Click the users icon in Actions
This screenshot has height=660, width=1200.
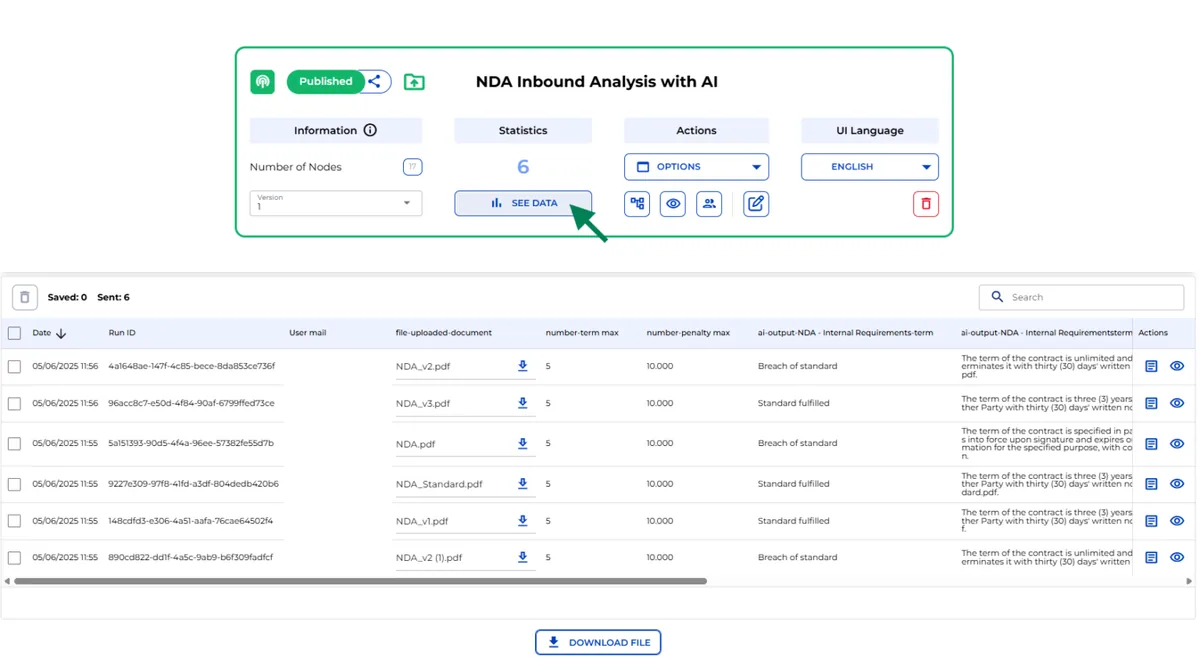point(709,204)
